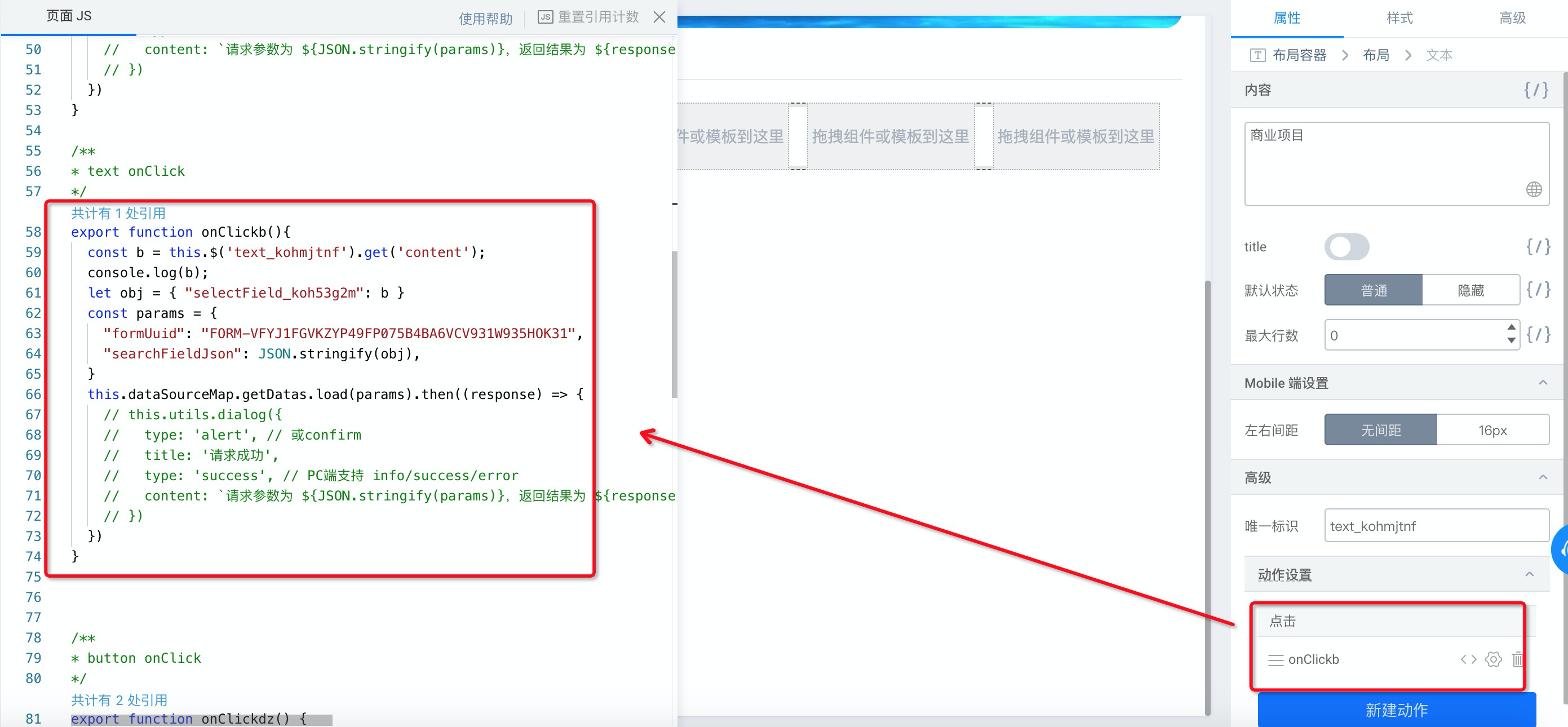Grab the drag handle of onClickb action
Image resolution: width=1568 pixels, height=727 pixels.
1276,660
